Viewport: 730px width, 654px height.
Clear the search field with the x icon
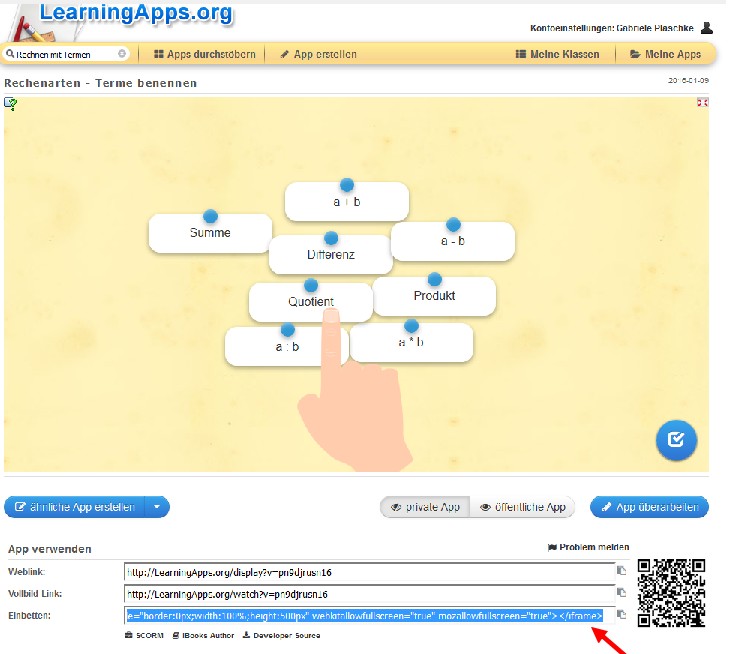pyautogui.click(x=122, y=54)
